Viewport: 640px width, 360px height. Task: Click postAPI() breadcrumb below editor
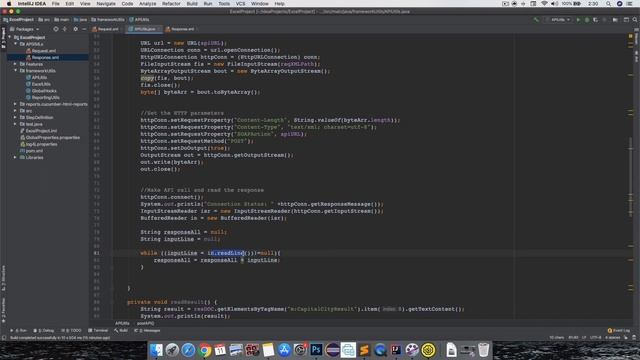[x=146, y=323]
